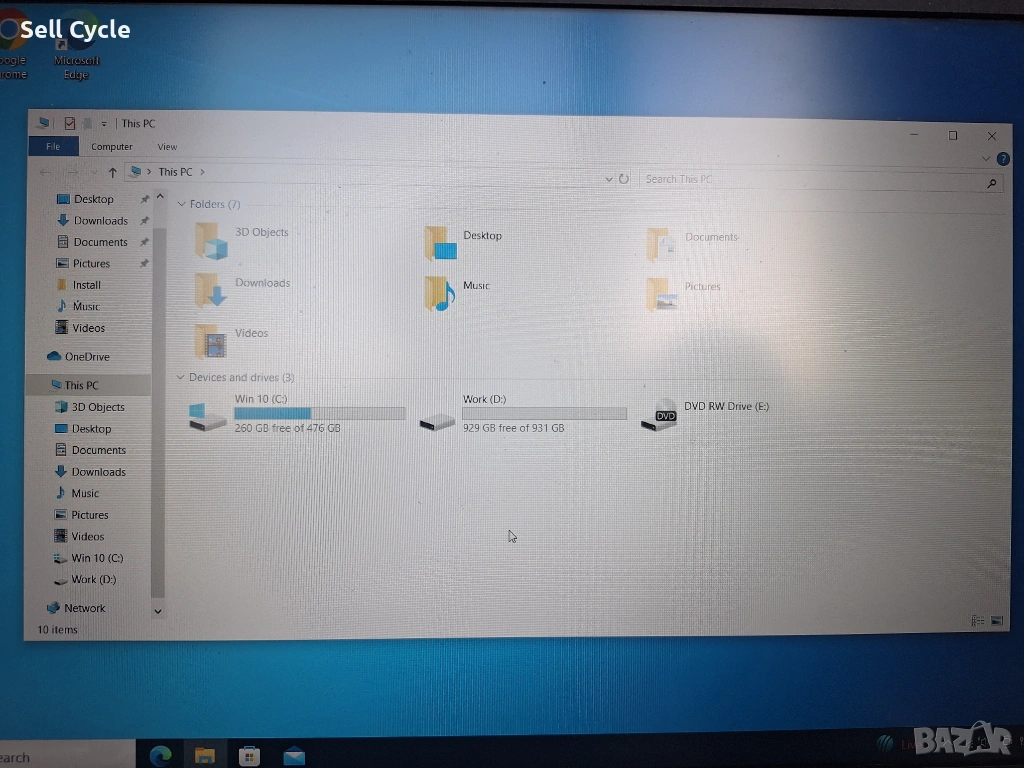Open the File menu

click(53, 147)
